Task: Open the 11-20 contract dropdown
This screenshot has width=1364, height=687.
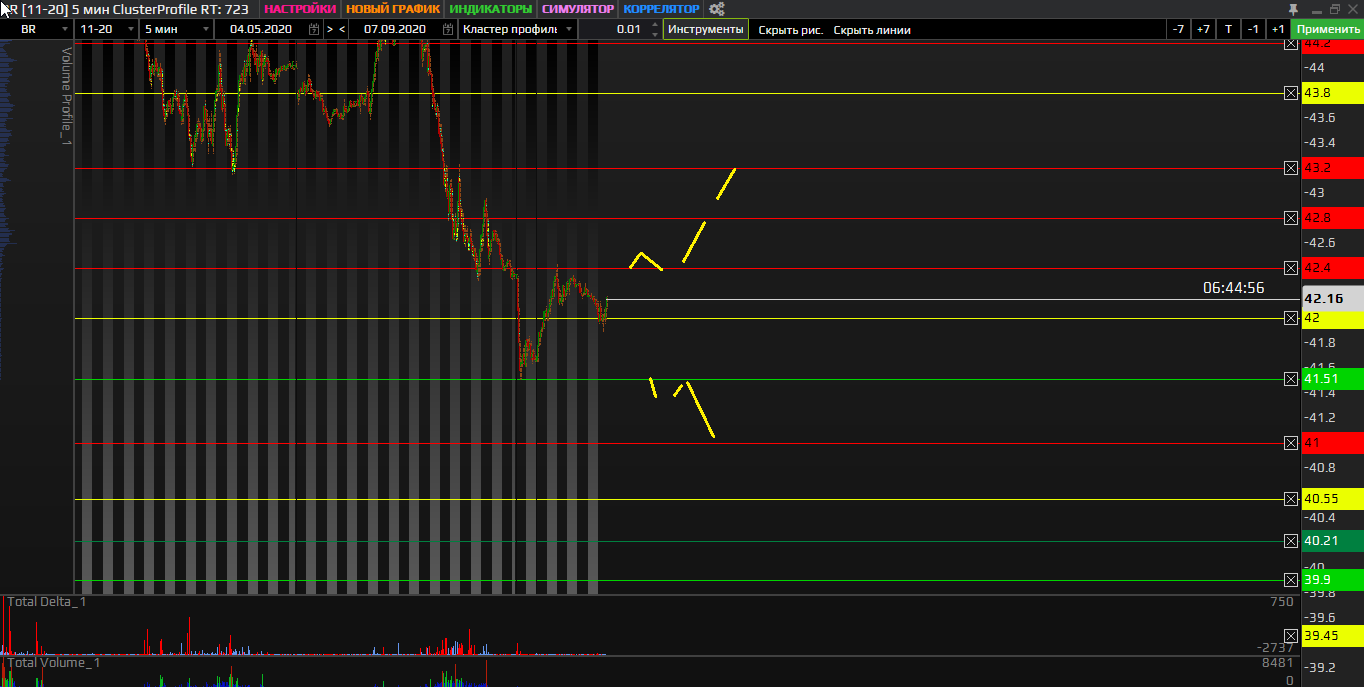Action: [x=107, y=29]
